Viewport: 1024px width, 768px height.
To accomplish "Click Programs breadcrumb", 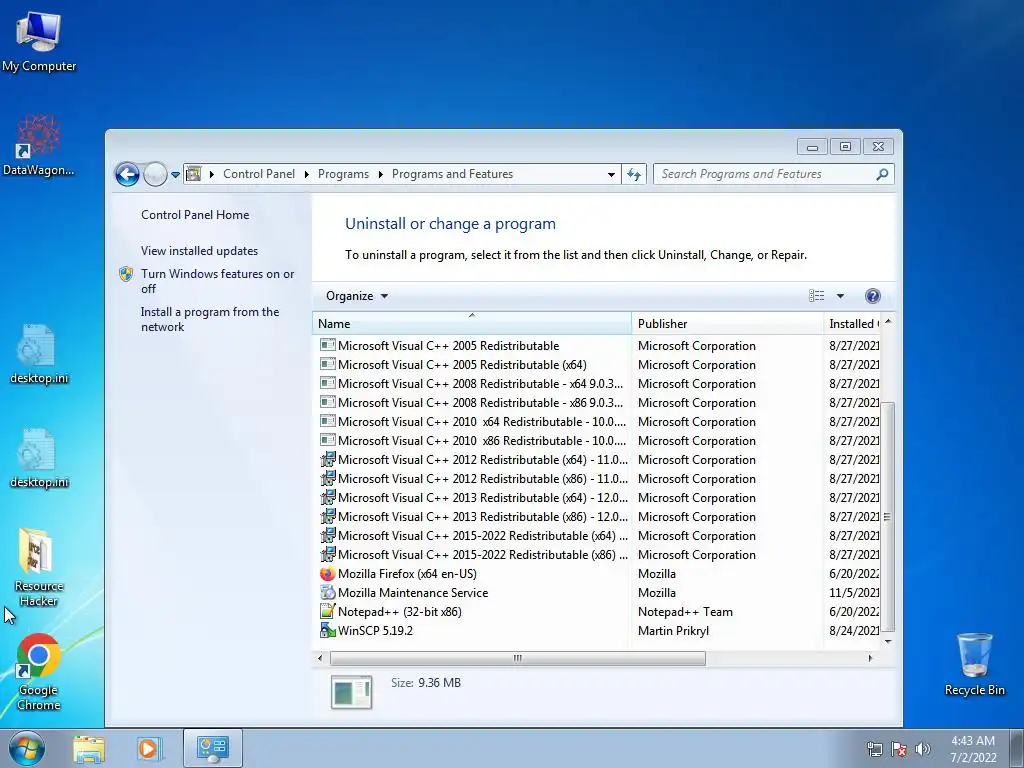I will pos(343,174).
